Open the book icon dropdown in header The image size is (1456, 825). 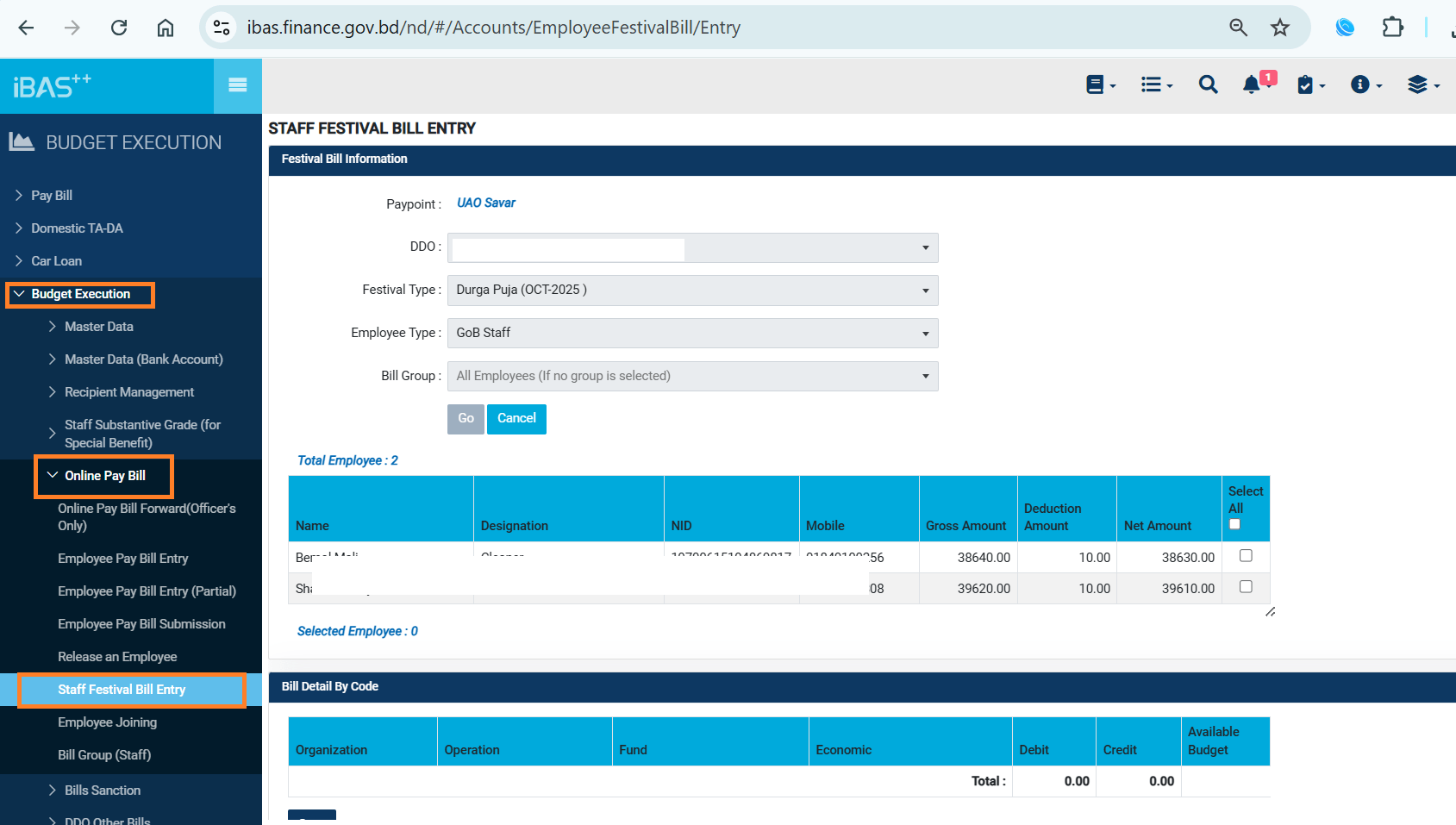1100,84
